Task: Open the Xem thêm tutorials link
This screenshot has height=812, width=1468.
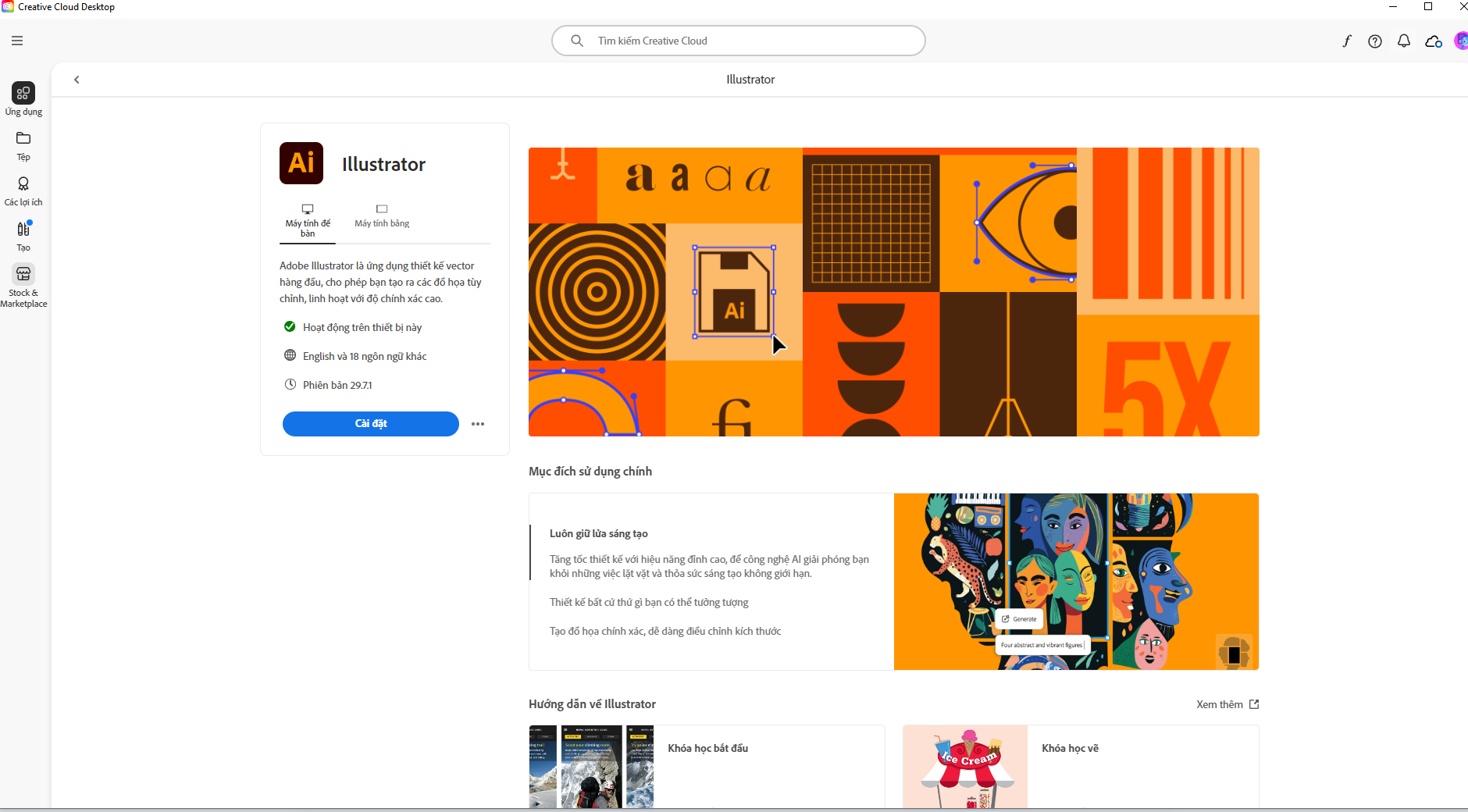Action: click(1227, 704)
